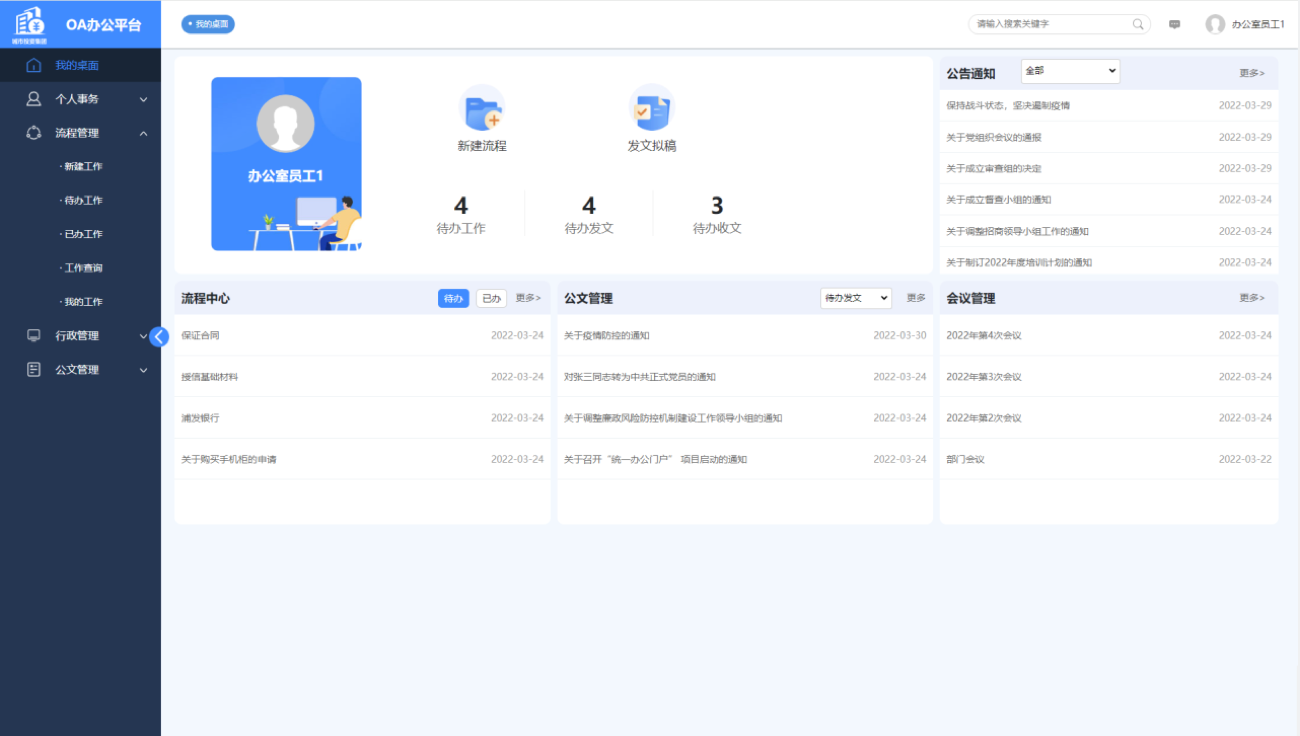Click the user avatar in top right

coord(1215,24)
